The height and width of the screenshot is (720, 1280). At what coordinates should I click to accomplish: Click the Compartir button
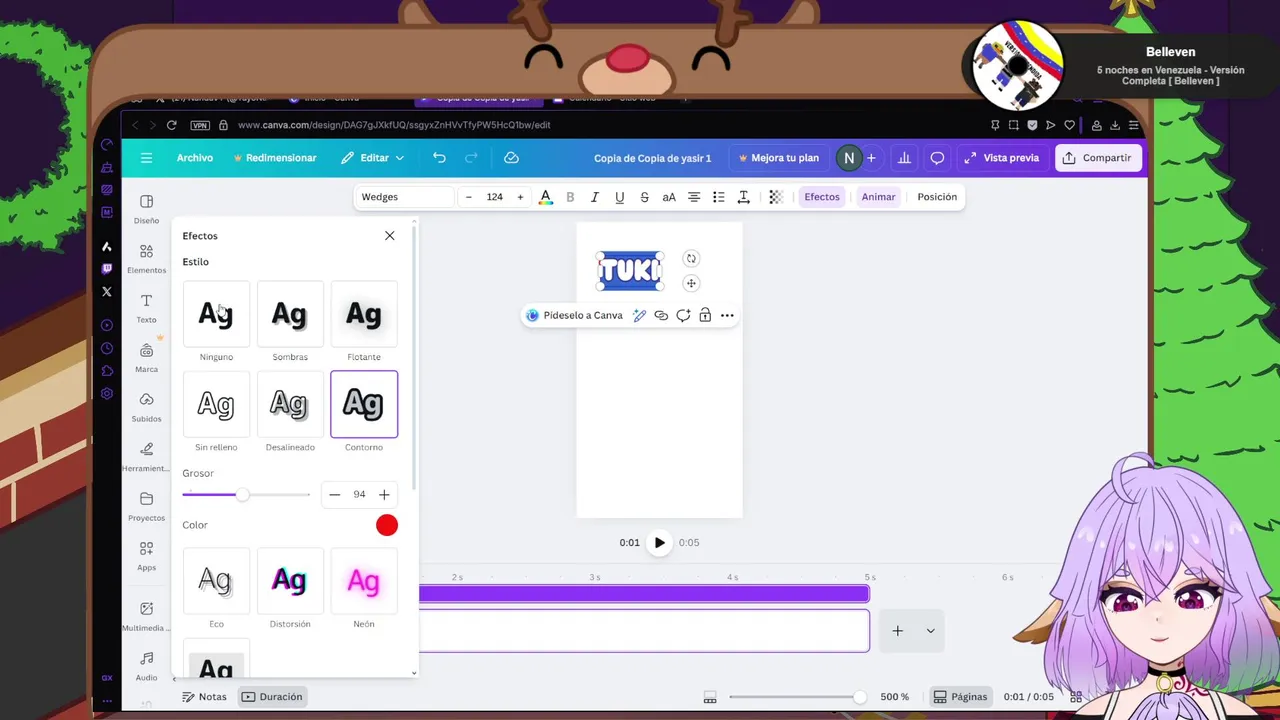pos(1098,158)
